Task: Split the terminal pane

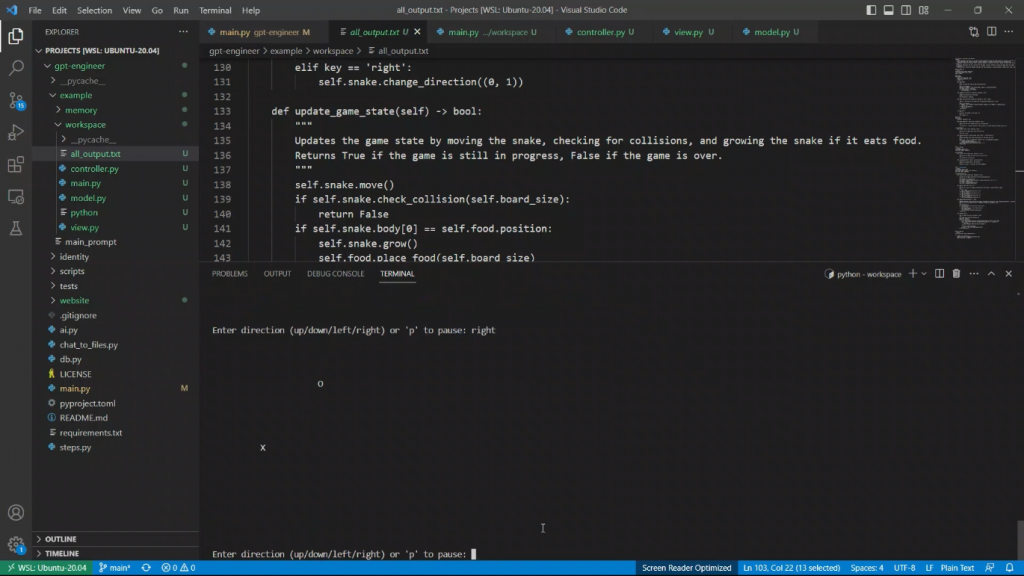Action: tap(939, 274)
